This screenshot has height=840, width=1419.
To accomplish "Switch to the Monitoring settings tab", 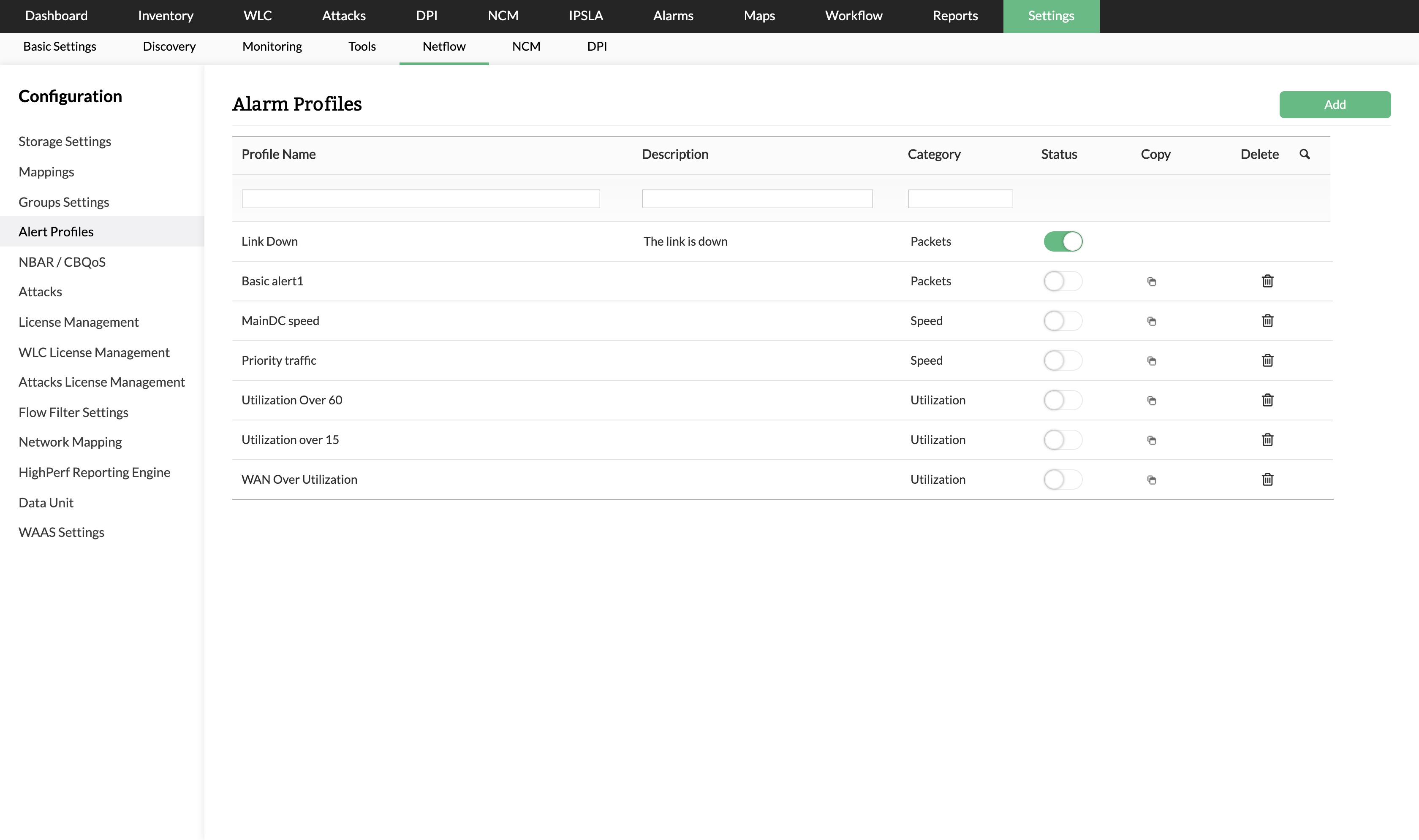I will pos(272,46).
